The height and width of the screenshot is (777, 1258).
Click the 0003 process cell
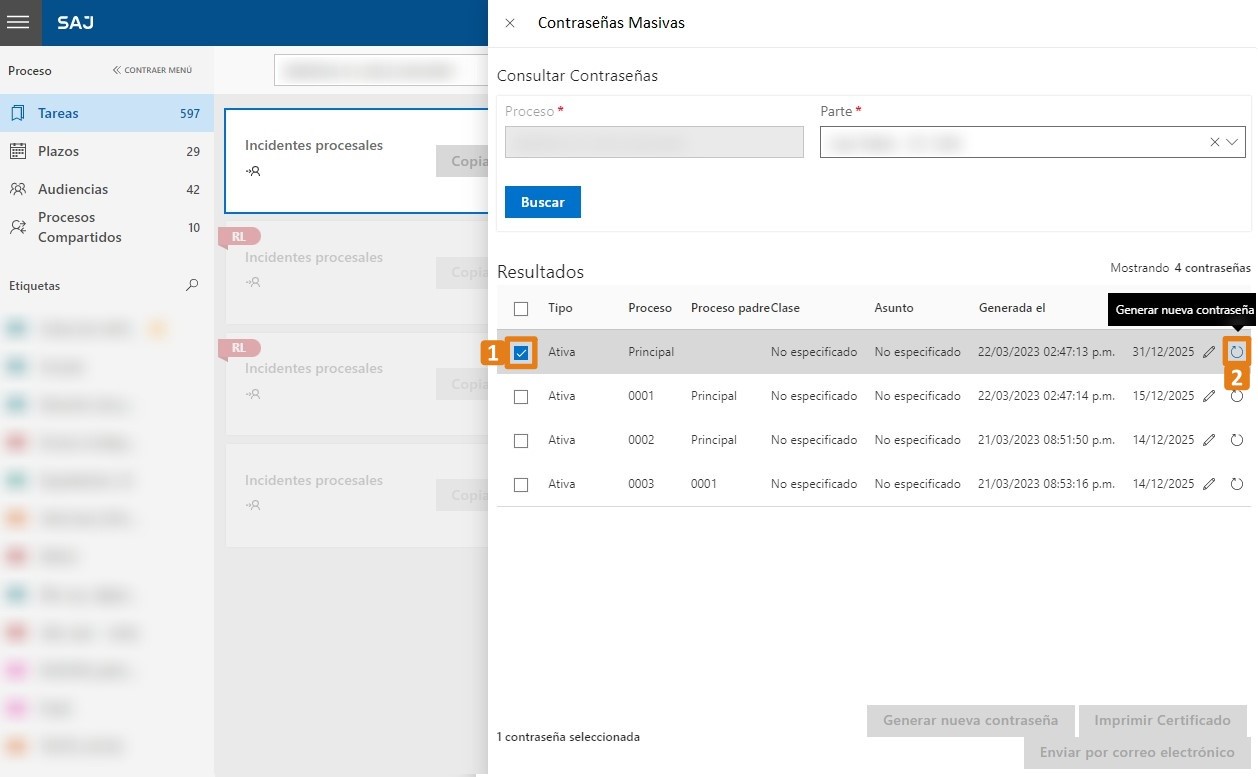(x=641, y=484)
